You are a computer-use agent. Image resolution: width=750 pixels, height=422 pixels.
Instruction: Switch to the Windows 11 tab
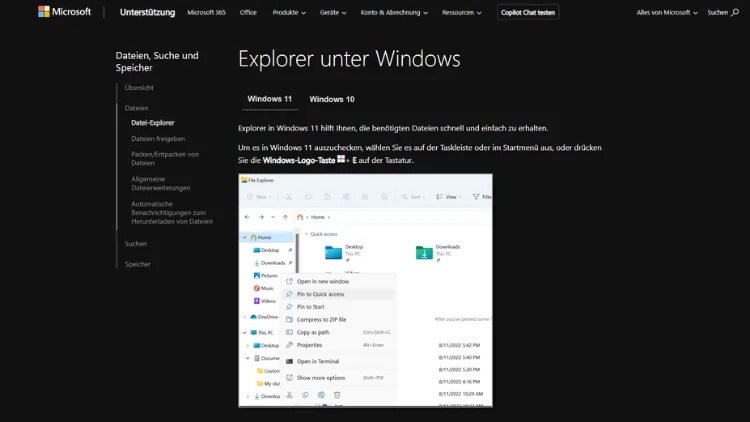tap(269, 99)
